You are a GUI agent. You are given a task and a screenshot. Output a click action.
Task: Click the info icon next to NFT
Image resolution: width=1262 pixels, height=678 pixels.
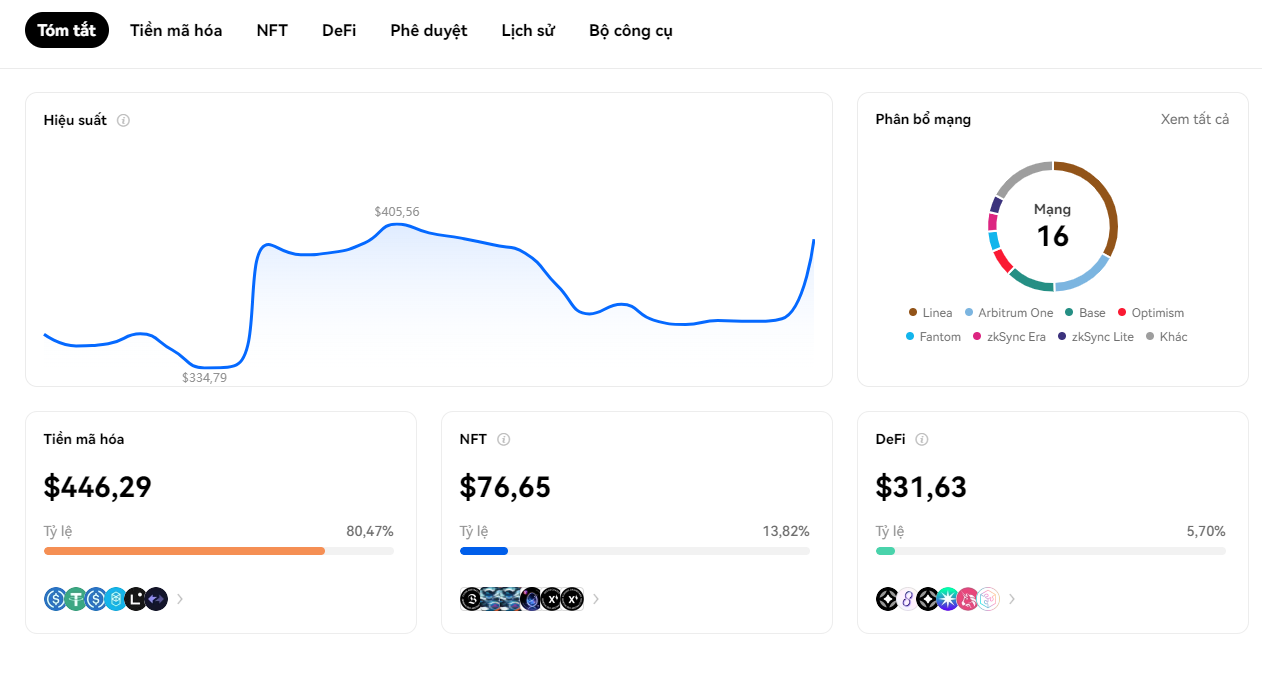click(x=504, y=439)
